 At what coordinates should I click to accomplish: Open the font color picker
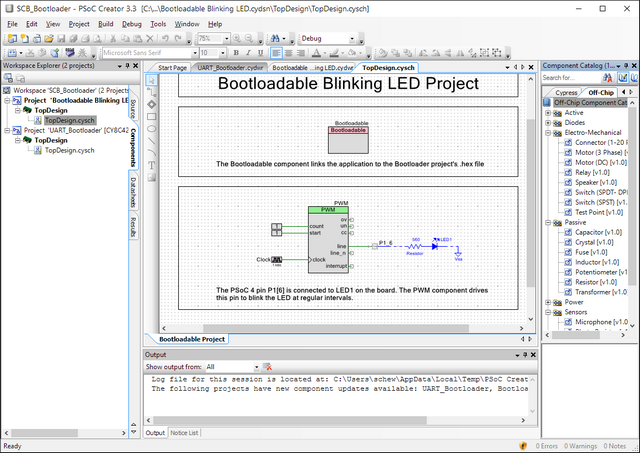tap(316, 53)
